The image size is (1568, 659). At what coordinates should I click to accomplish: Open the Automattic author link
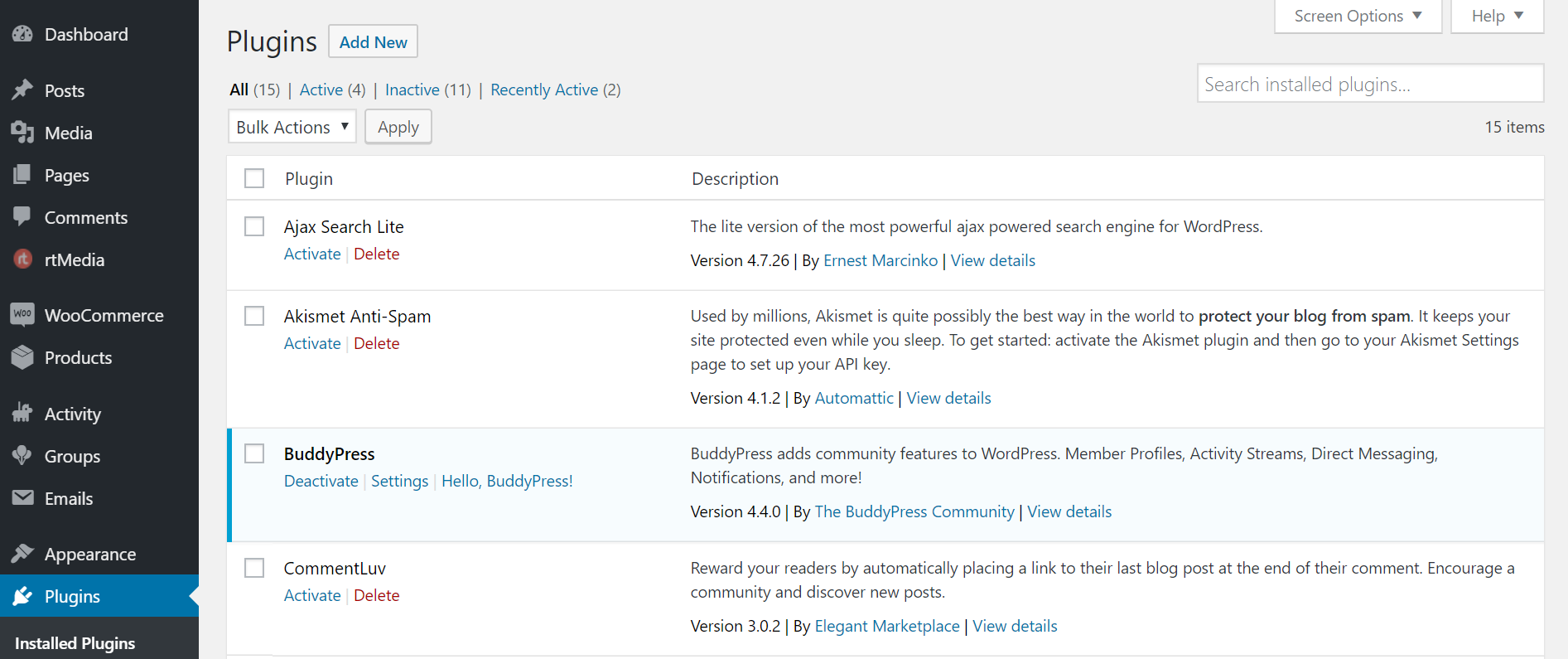854,398
